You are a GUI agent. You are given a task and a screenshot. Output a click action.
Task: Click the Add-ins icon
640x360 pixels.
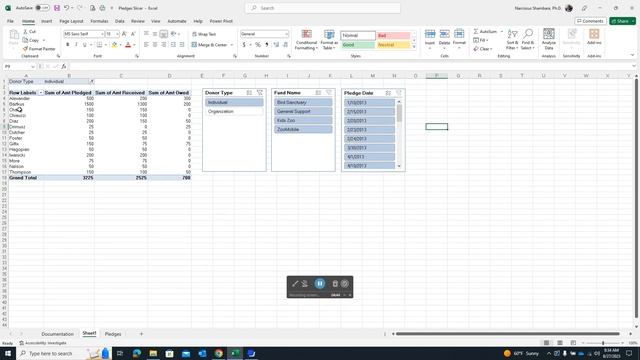pyautogui.click(x=594, y=34)
